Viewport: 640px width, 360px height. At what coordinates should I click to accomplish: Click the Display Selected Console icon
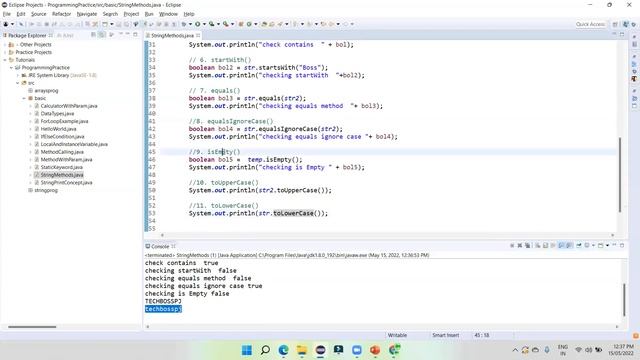tap(587, 246)
